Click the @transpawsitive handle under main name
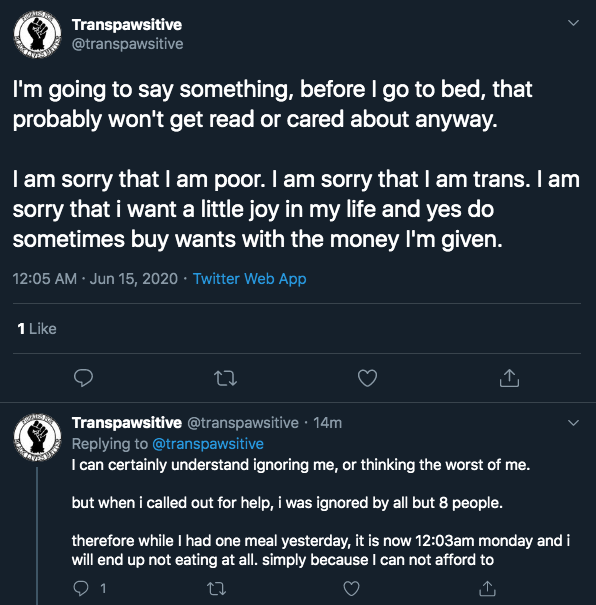 point(128,44)
